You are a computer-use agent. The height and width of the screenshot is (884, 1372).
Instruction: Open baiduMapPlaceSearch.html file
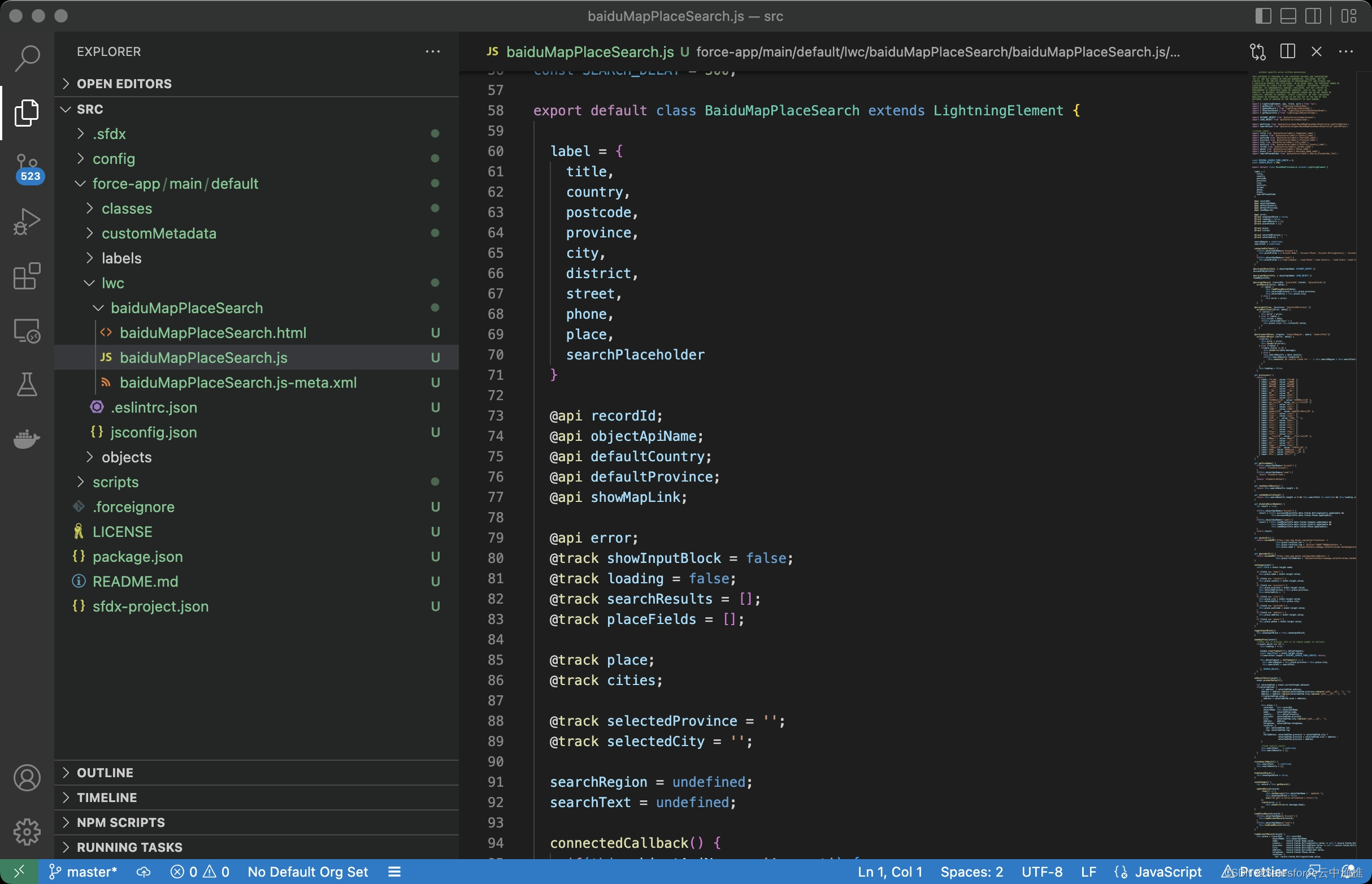(x=257, y=333)
